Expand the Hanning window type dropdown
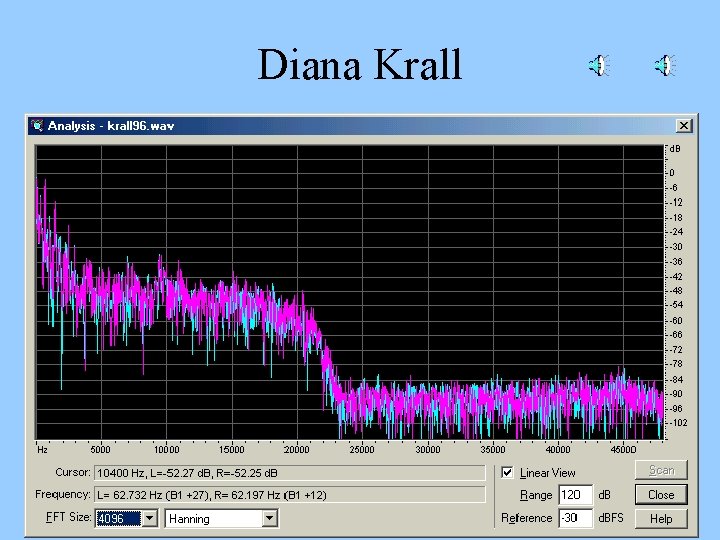Image resolution: width=720 pixels, height=540 pixels. (x=270, y=518)
